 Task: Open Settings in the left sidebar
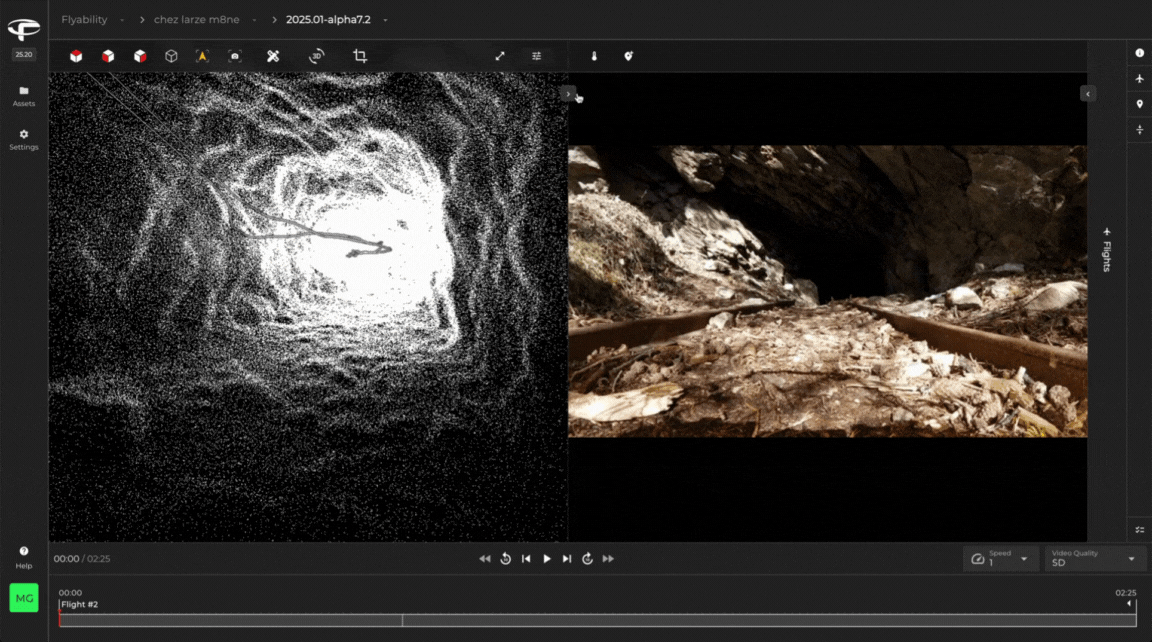click(24, 140)
